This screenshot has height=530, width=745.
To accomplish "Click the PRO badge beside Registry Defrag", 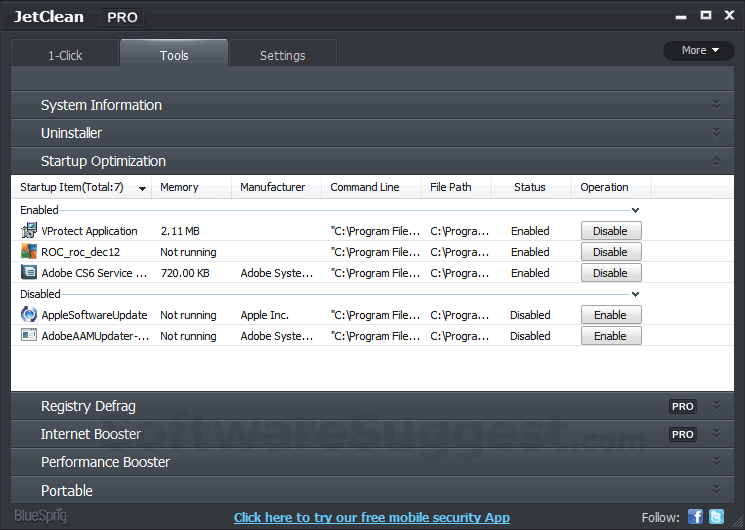I will coord(682,406).
